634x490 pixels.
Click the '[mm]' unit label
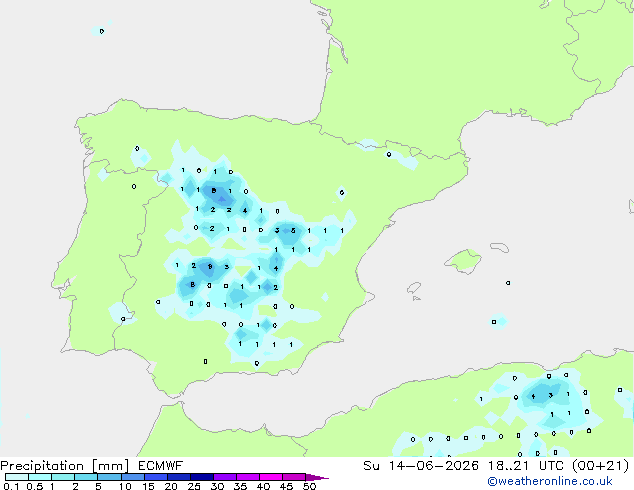111,466
